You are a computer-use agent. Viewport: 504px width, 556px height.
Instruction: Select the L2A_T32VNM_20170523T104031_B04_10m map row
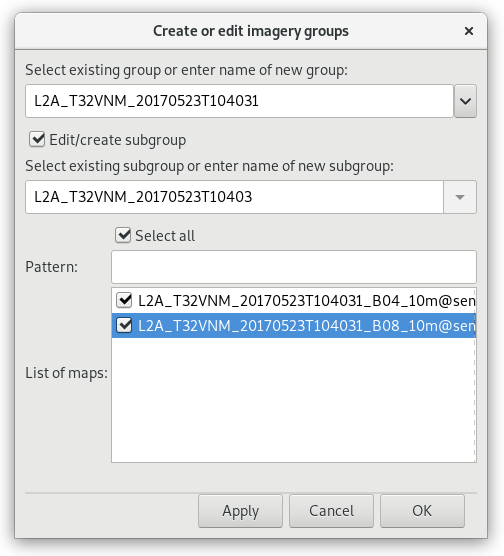pyautogui.click(x=294, y=301)
